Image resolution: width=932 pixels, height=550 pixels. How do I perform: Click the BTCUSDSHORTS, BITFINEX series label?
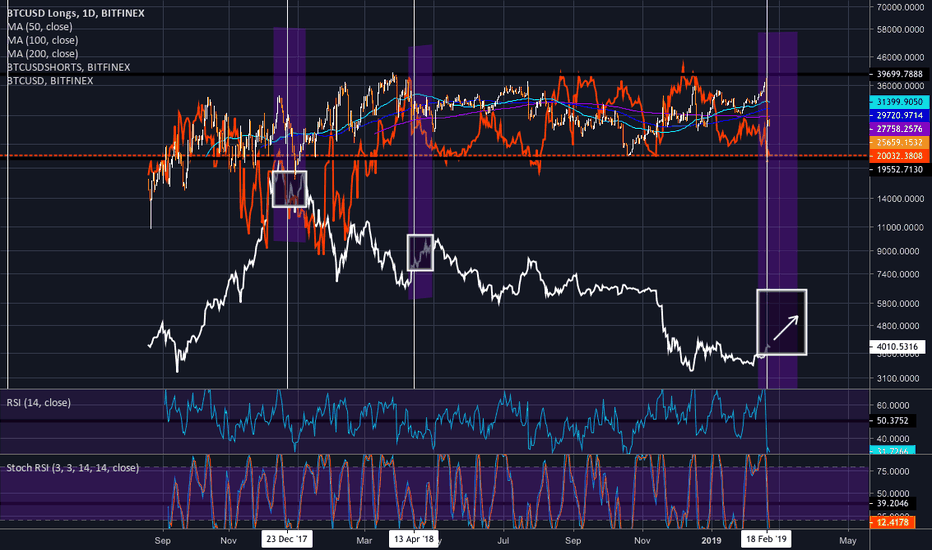[68, 67]
